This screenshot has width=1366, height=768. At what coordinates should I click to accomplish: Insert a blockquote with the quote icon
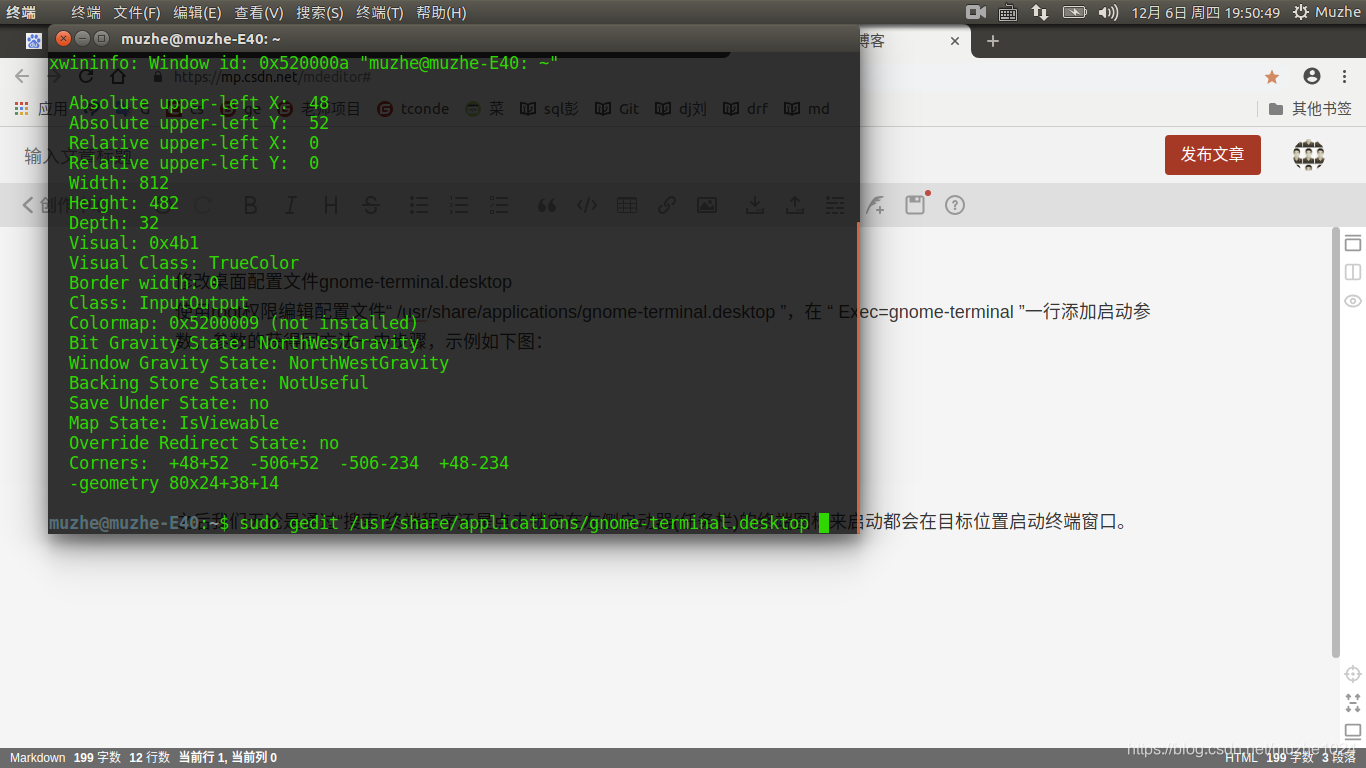point(546,205)
